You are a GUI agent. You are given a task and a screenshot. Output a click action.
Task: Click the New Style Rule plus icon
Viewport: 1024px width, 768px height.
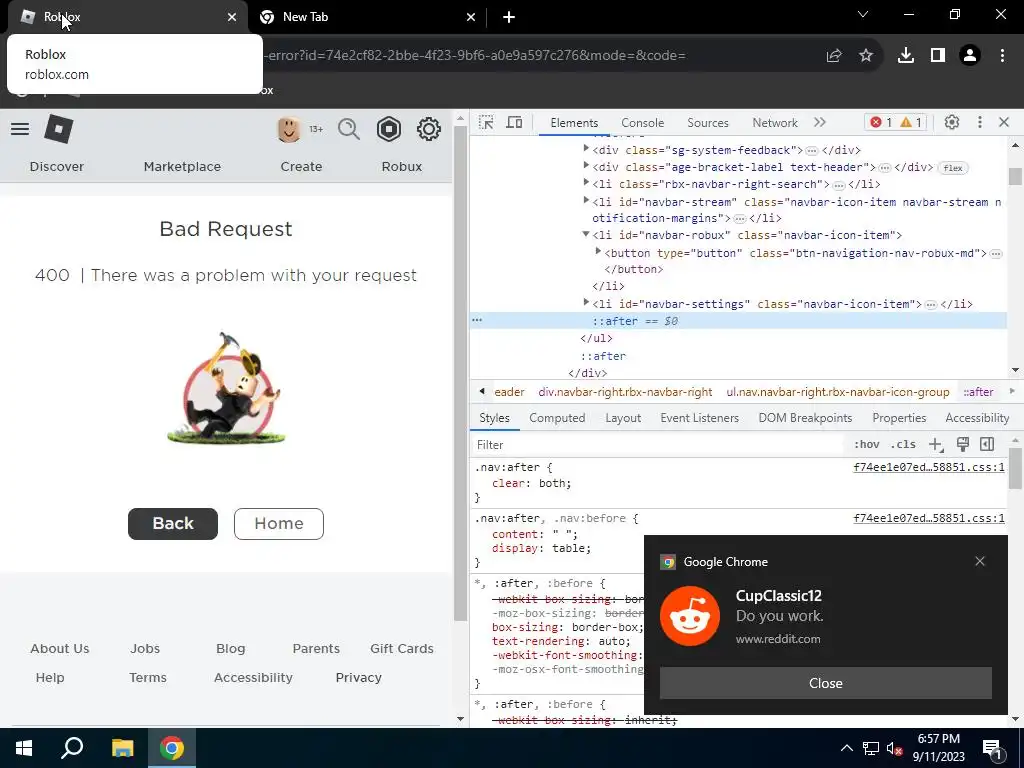click(936, 444)
